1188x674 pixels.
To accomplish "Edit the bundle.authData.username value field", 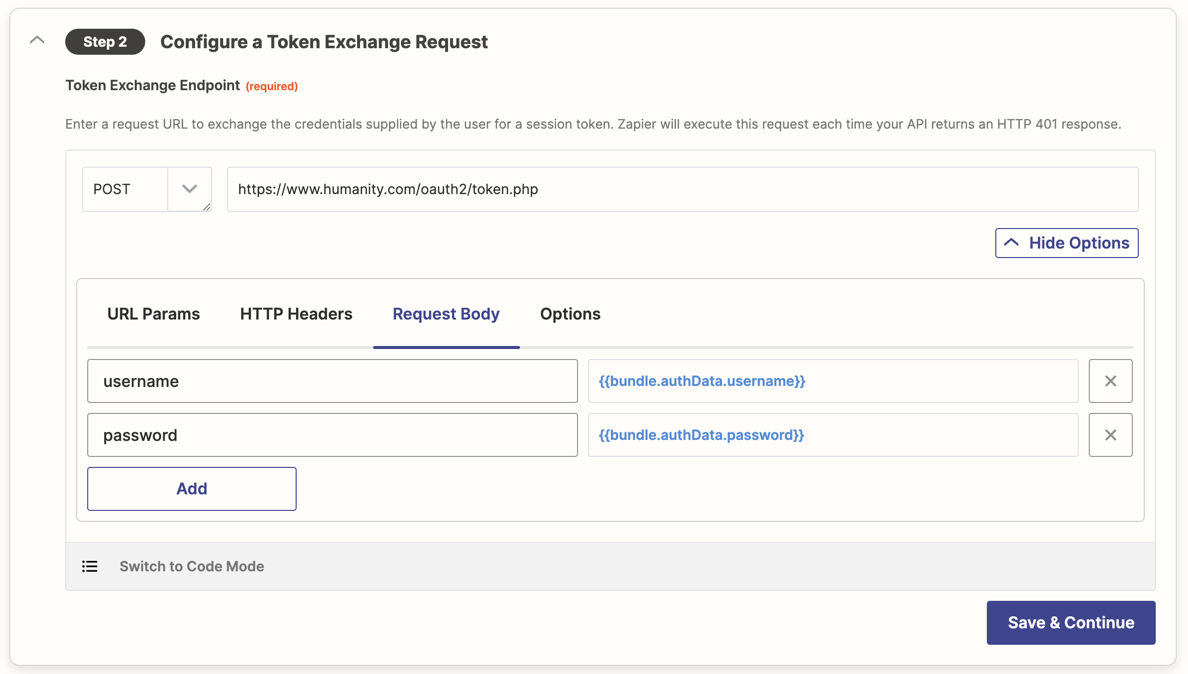I will click(833, 381).
